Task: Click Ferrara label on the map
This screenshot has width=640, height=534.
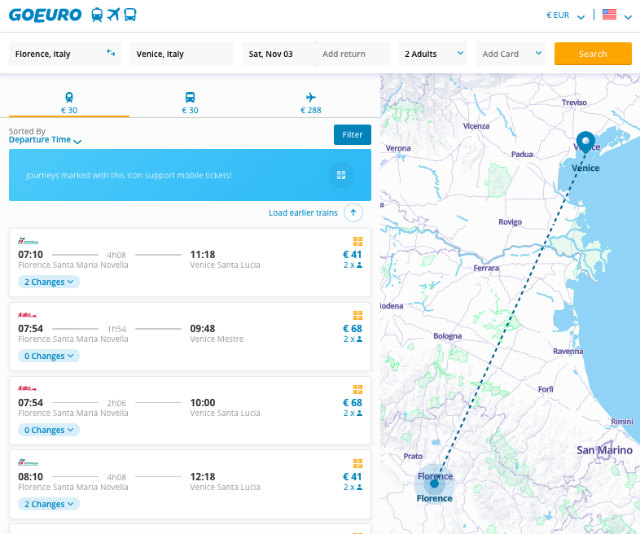Action: click(x=486, y=268)
